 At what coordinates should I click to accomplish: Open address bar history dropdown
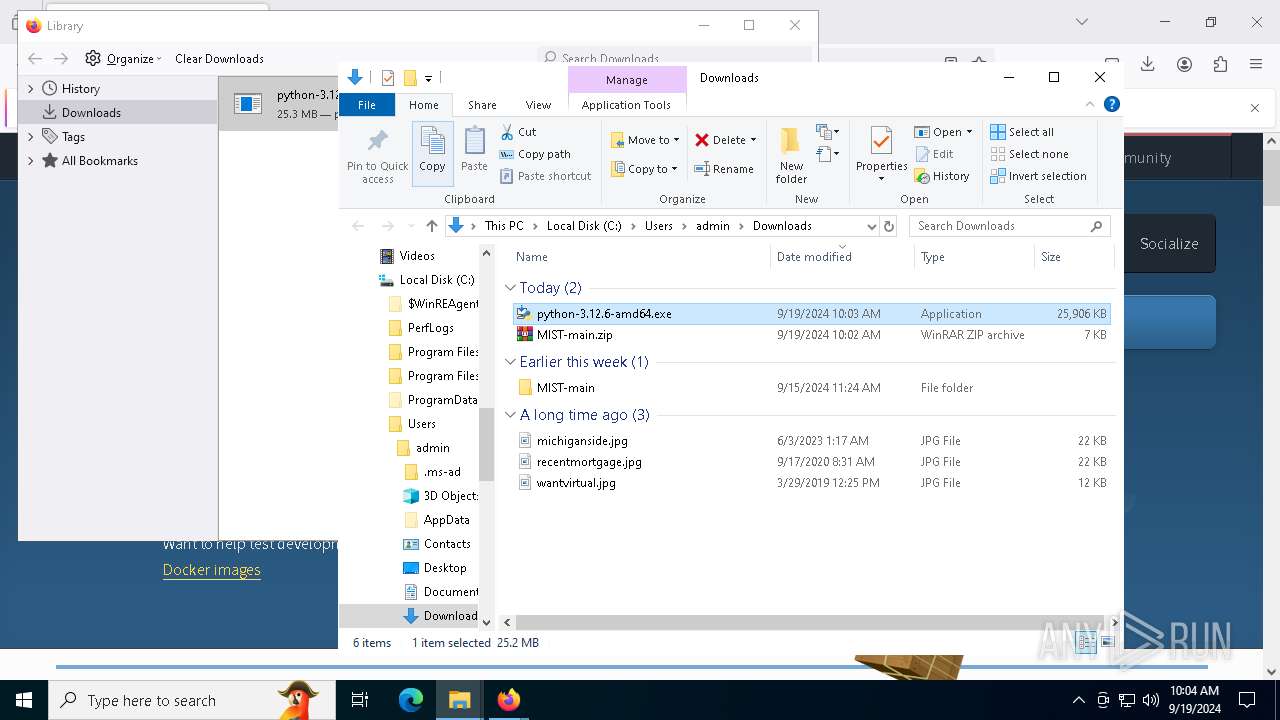point(871,226)
